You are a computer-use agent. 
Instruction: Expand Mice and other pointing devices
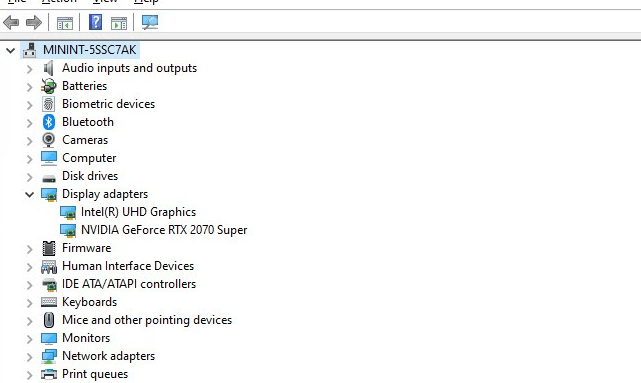29,320
